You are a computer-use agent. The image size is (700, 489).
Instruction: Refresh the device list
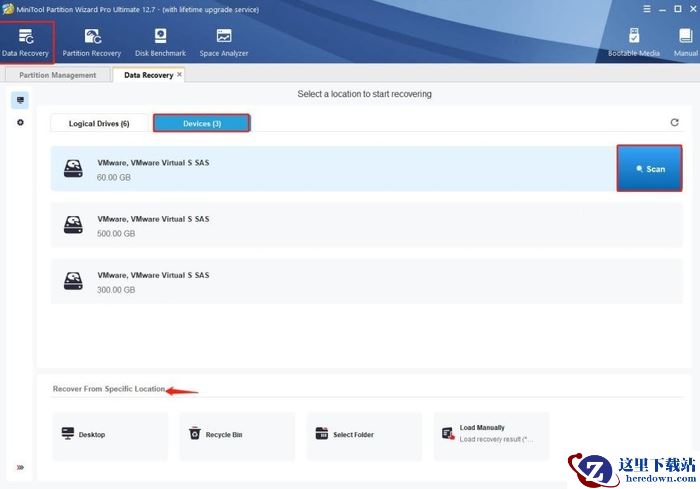pos(674,122)
